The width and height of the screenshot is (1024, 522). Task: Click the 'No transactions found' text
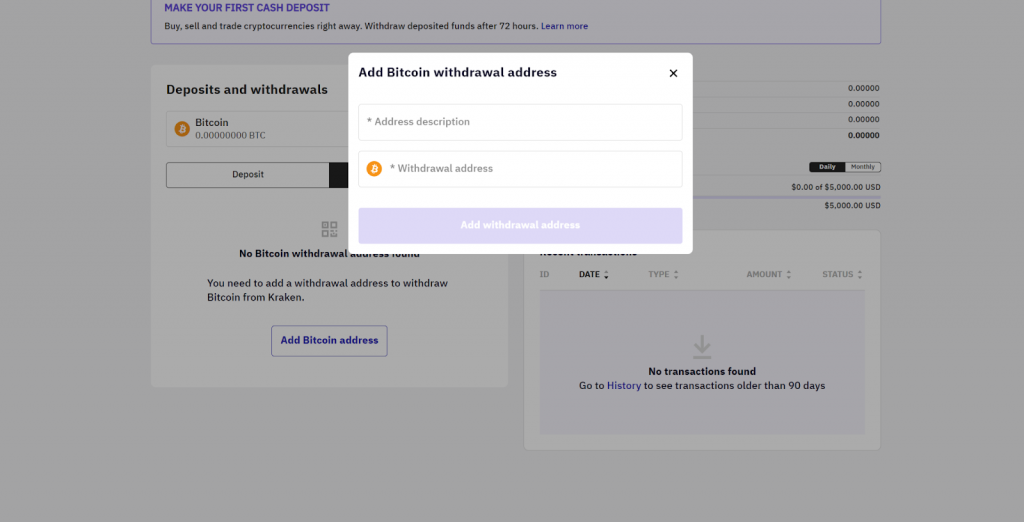702,371
